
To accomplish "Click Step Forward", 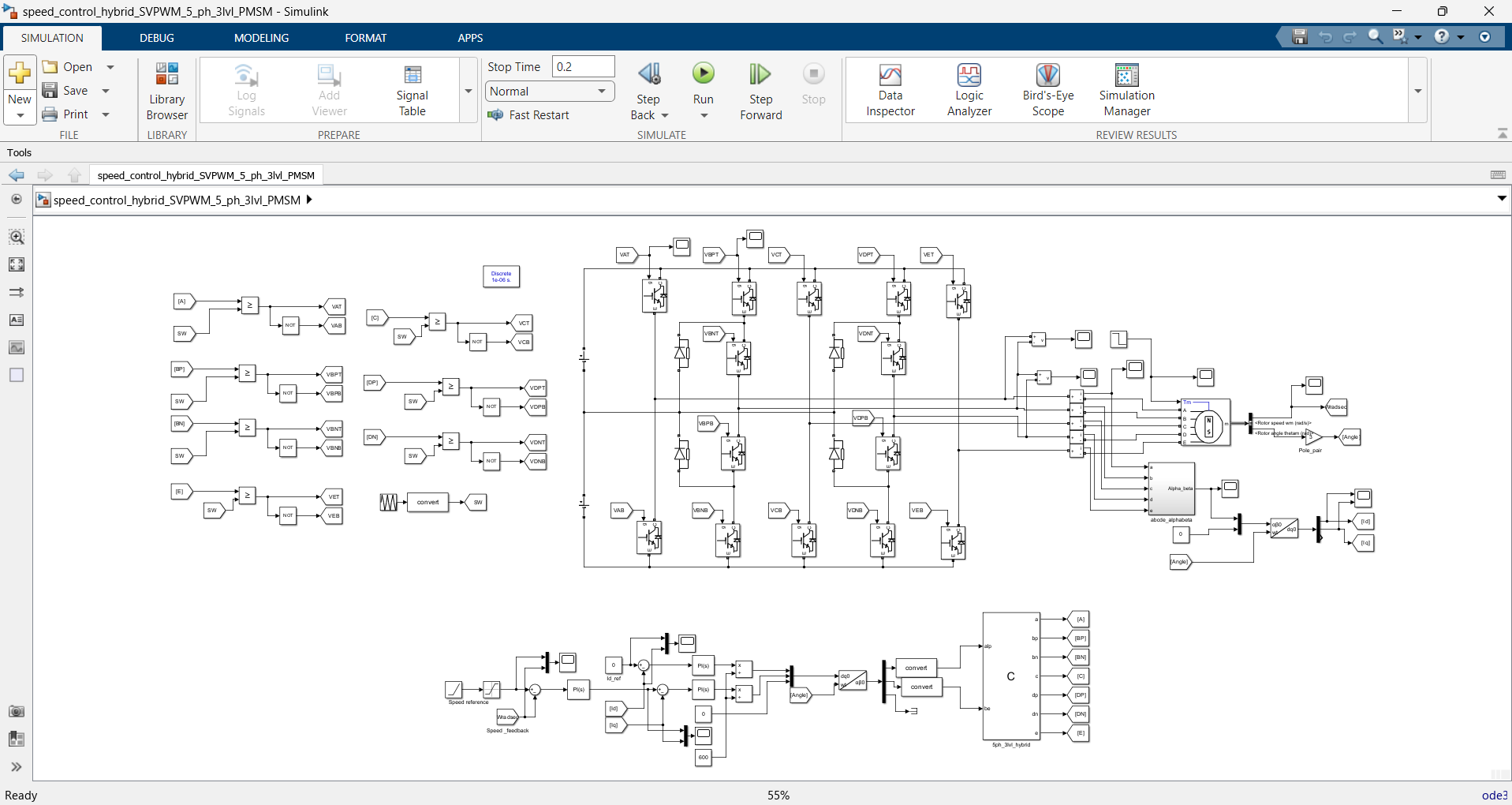I will (x=760, y=91).
